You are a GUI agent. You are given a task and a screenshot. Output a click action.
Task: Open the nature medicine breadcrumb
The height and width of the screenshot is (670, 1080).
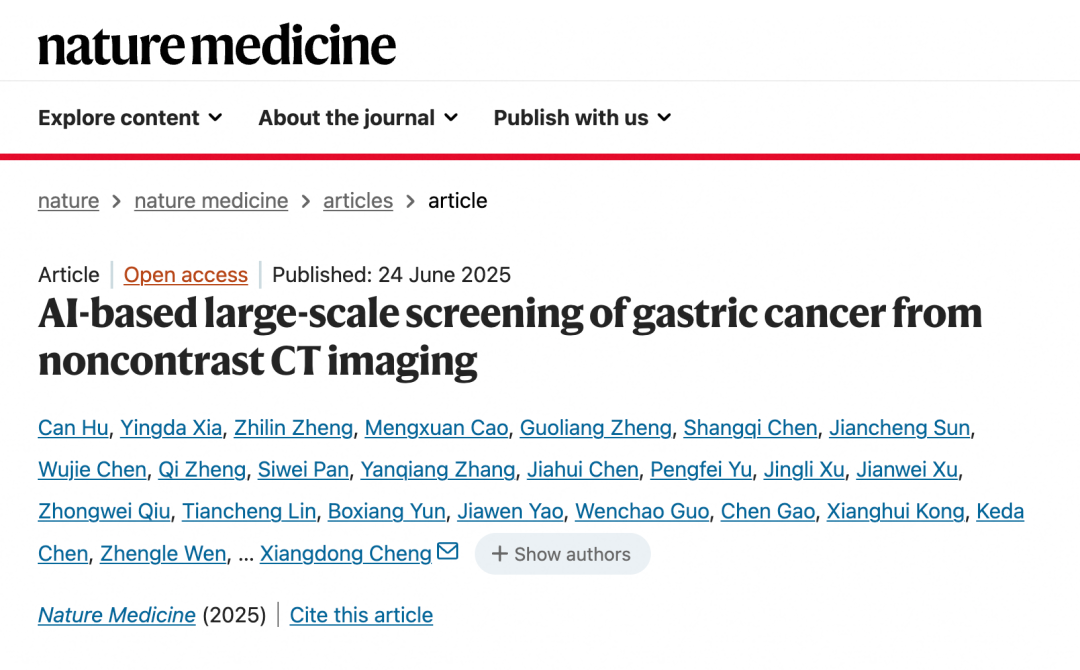tap(211, 201)
